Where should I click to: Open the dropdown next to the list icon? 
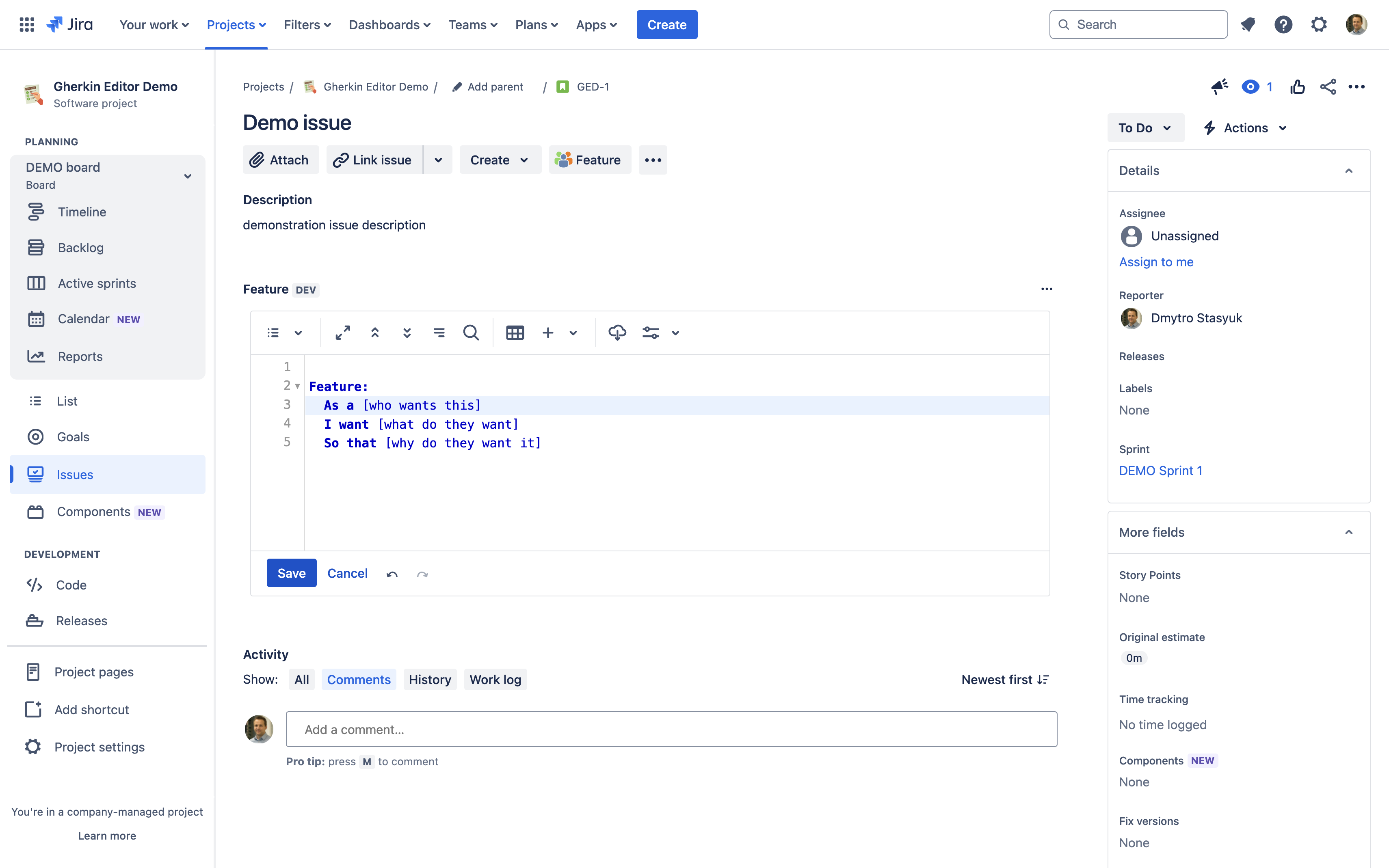298,333
